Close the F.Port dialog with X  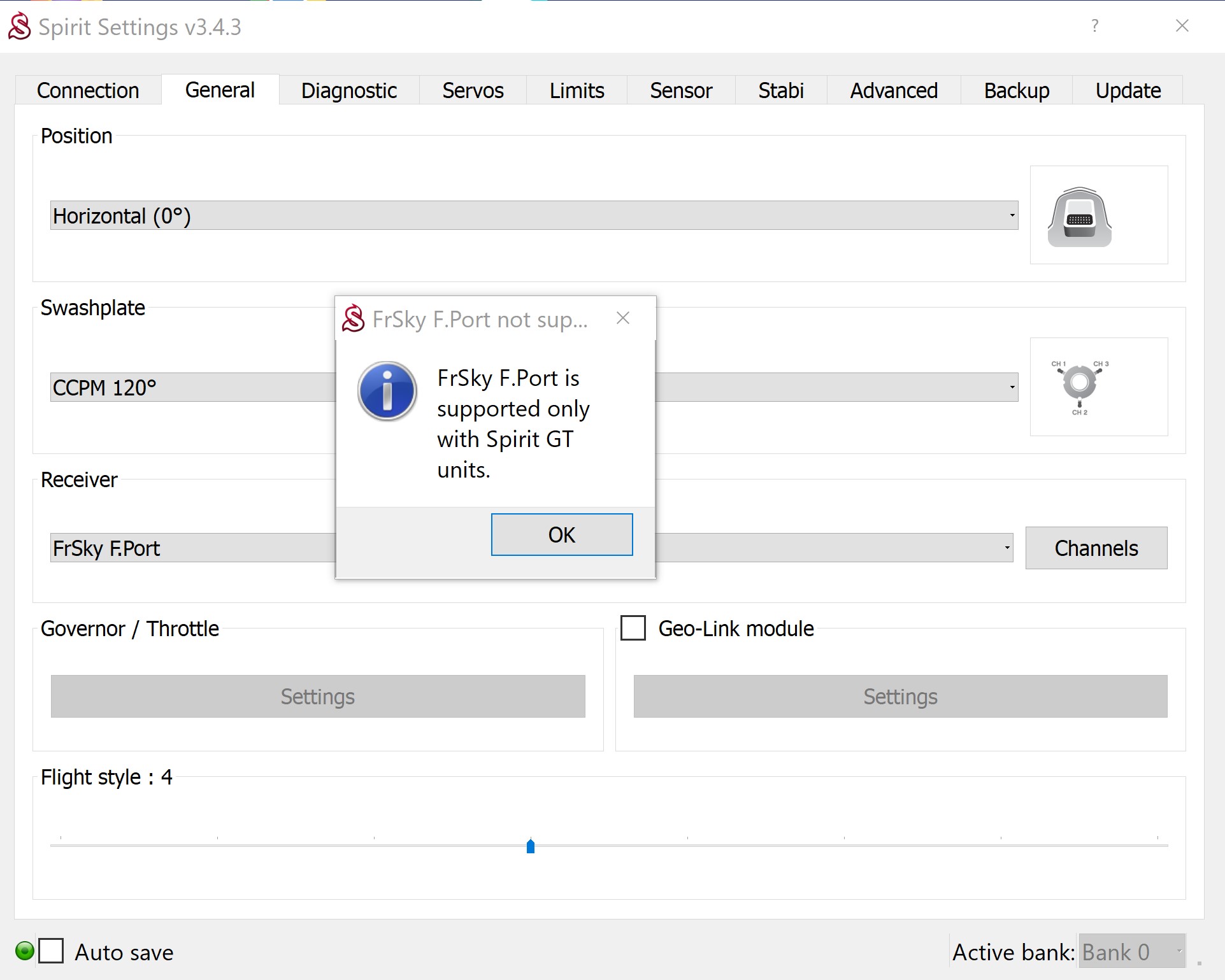coord(623,318)
